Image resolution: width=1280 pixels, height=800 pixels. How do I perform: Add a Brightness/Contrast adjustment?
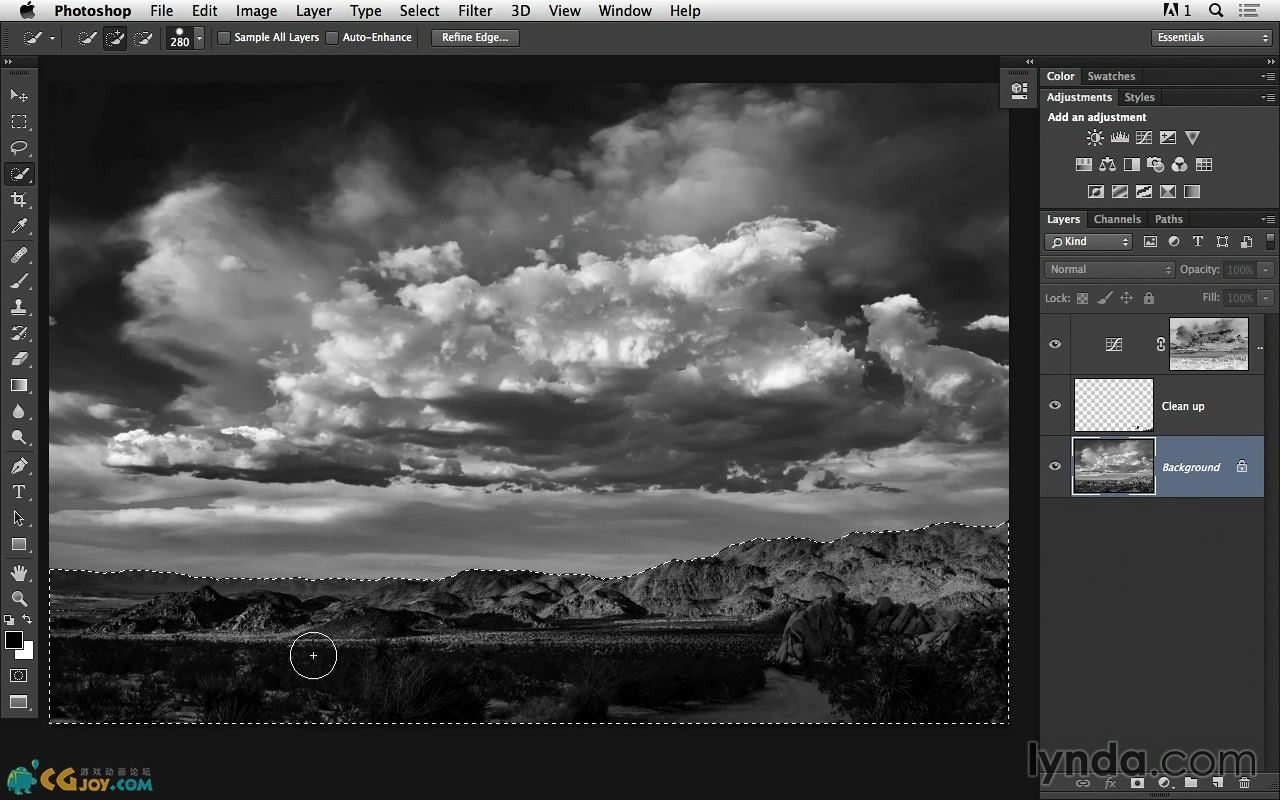(1096, 138)
